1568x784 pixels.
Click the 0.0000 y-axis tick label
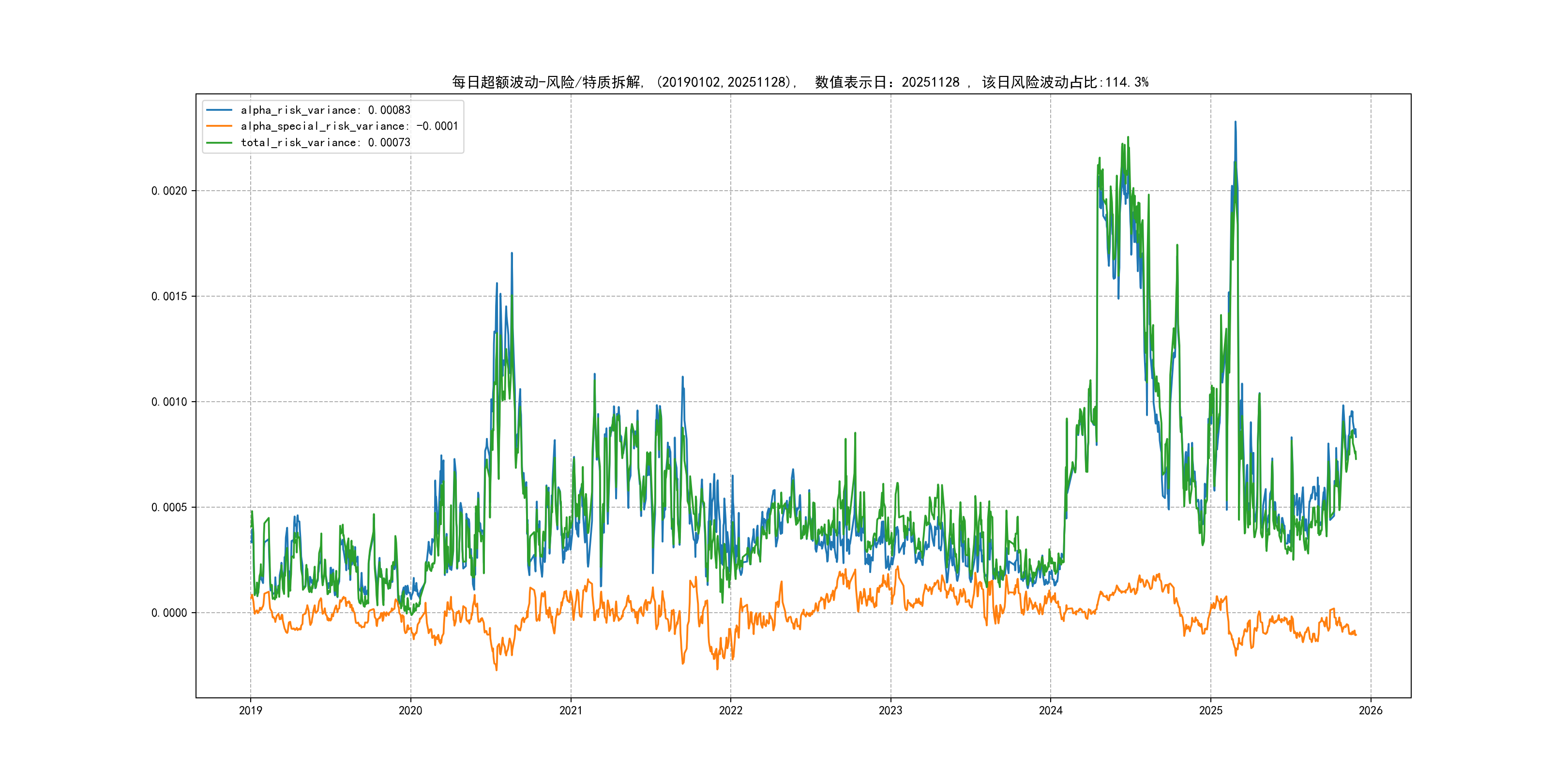click(x=169, y=613)
